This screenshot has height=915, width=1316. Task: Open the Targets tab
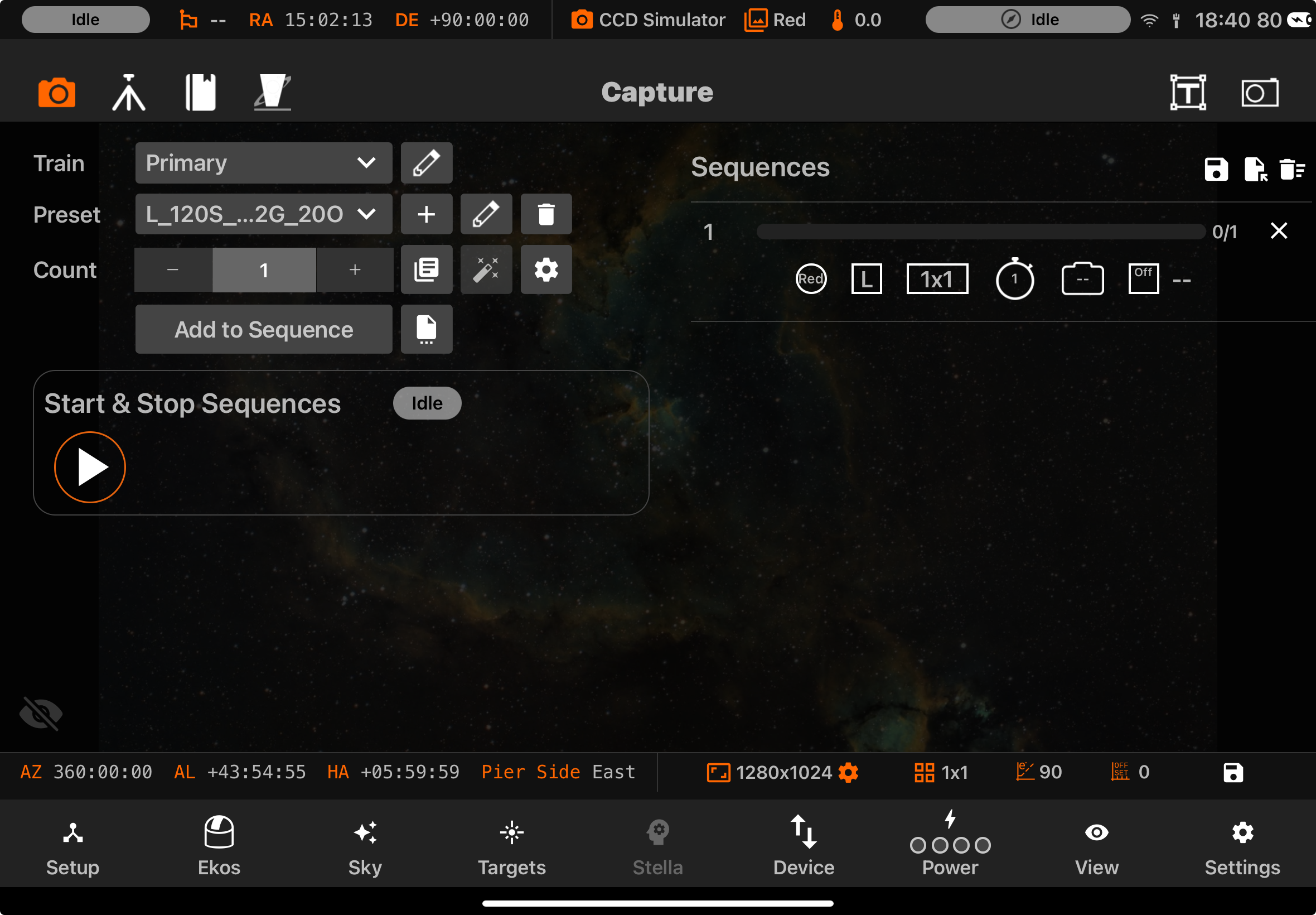point(511,846)
